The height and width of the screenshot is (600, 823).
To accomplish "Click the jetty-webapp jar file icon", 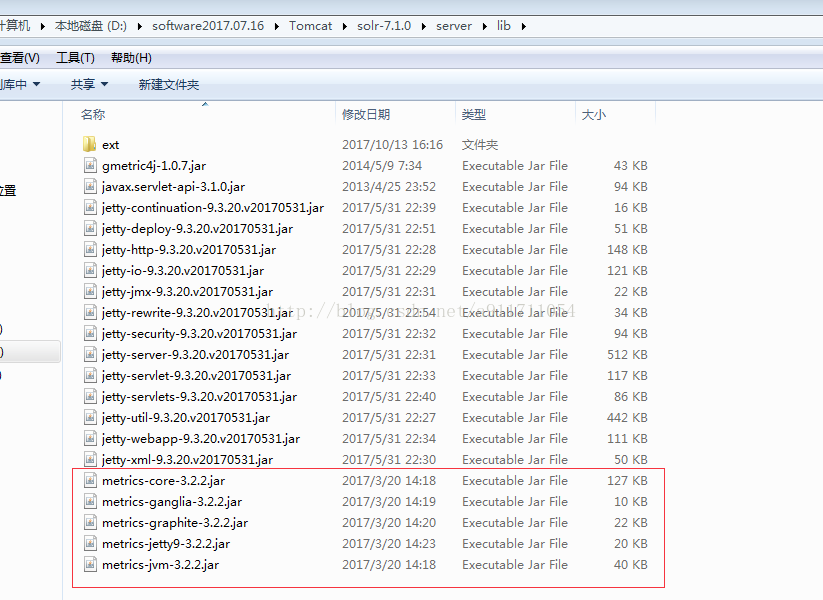I will [x=90, y=438].
